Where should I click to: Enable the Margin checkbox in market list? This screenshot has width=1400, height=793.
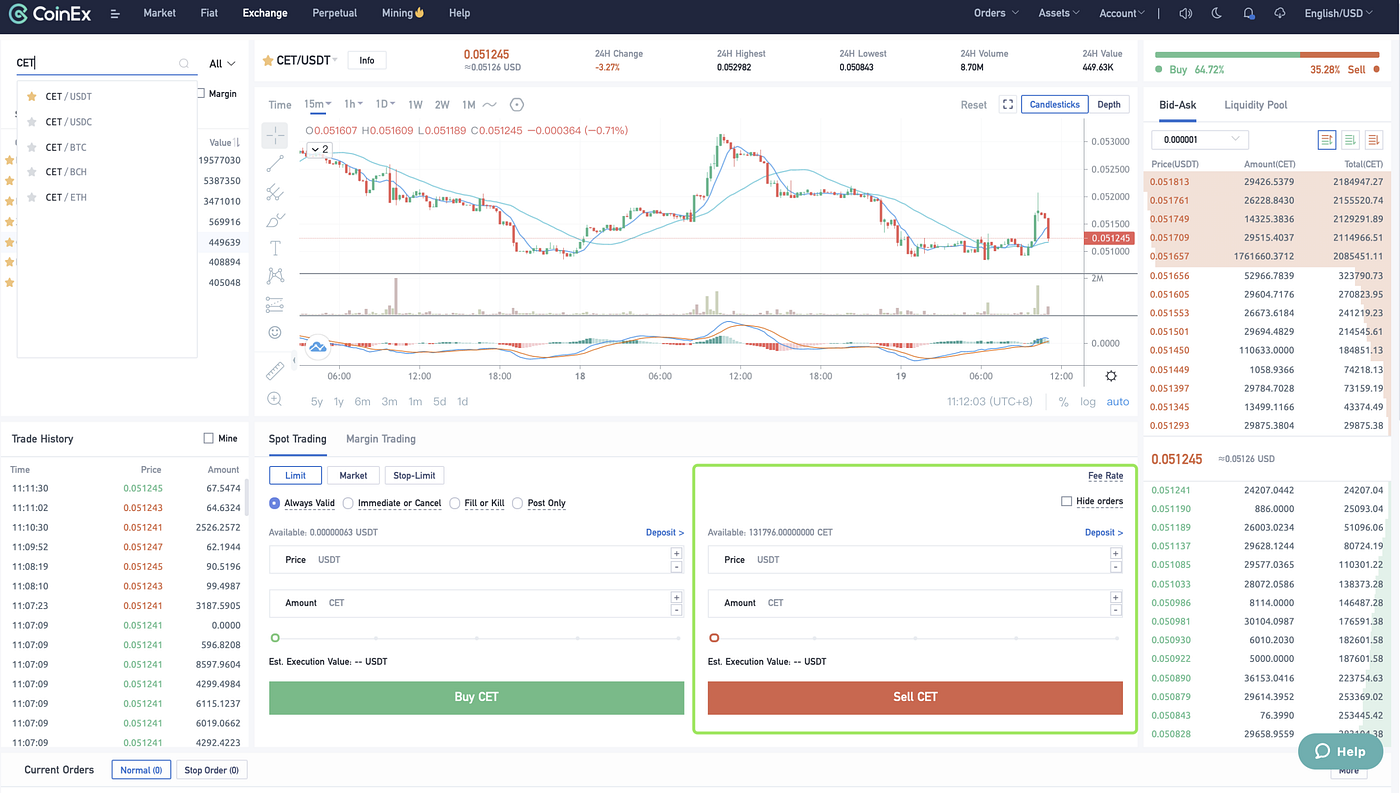(201, 93)
